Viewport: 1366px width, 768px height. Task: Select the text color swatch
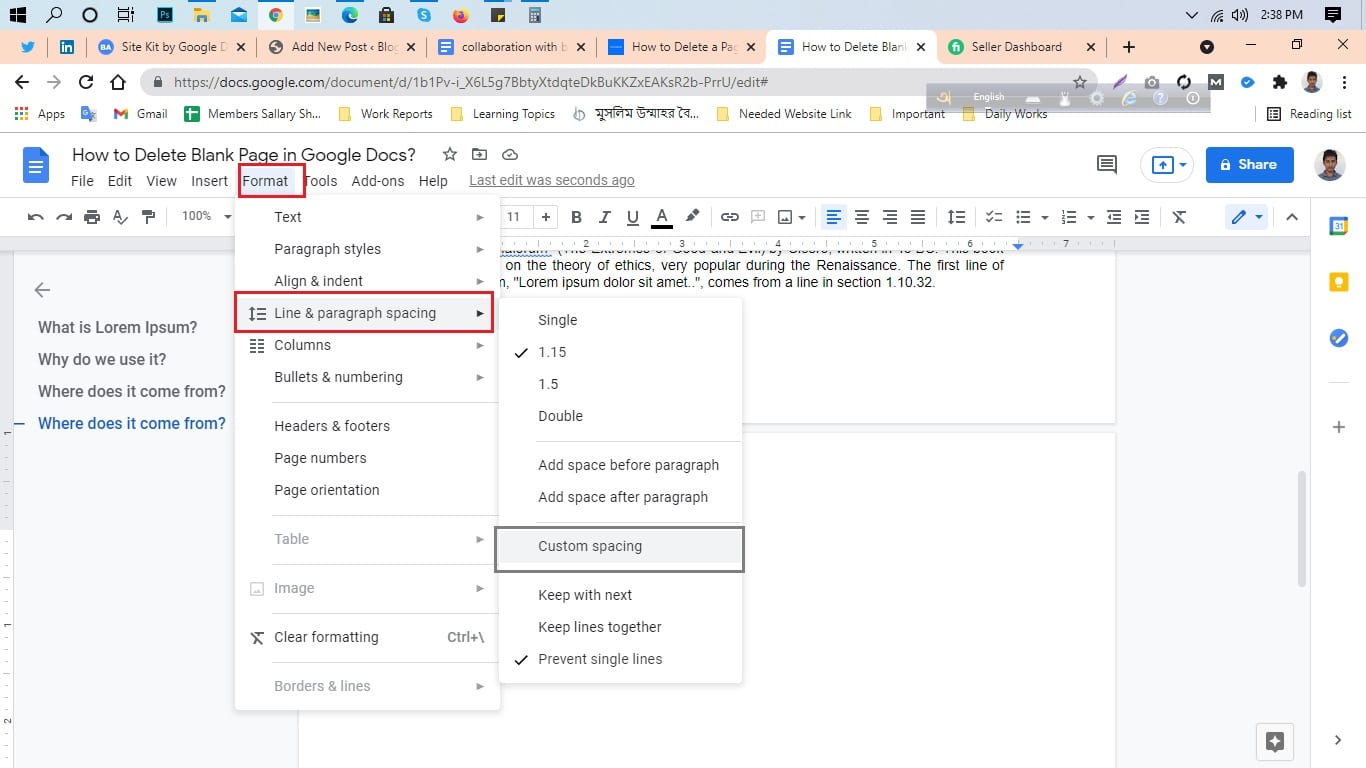[x=661, y=216]
